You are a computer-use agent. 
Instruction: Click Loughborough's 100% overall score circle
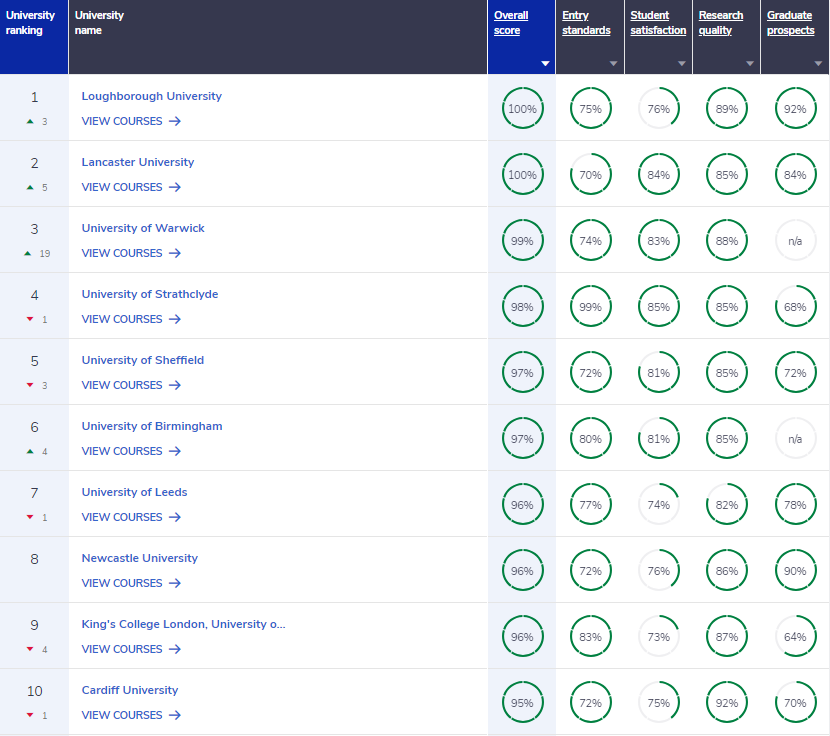(x=522, y=109)
